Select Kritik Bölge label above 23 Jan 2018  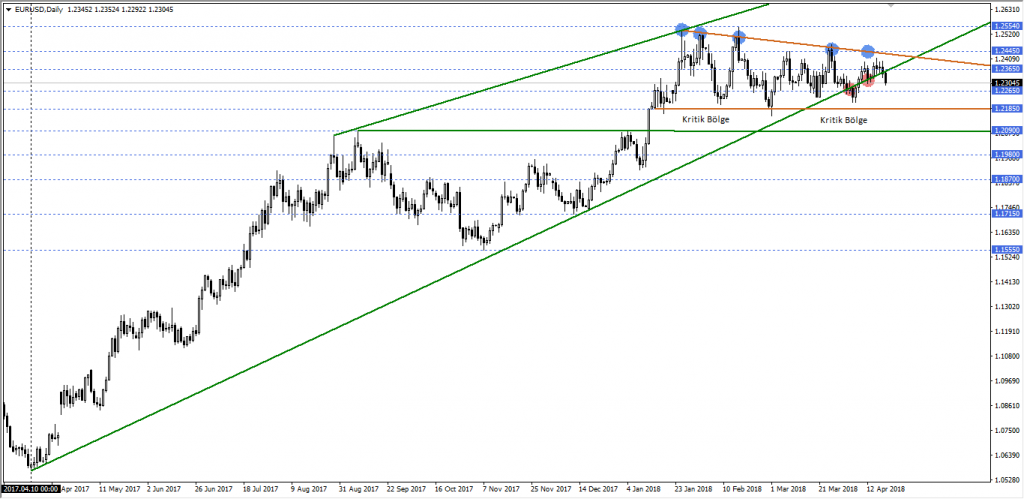(706, 120)
